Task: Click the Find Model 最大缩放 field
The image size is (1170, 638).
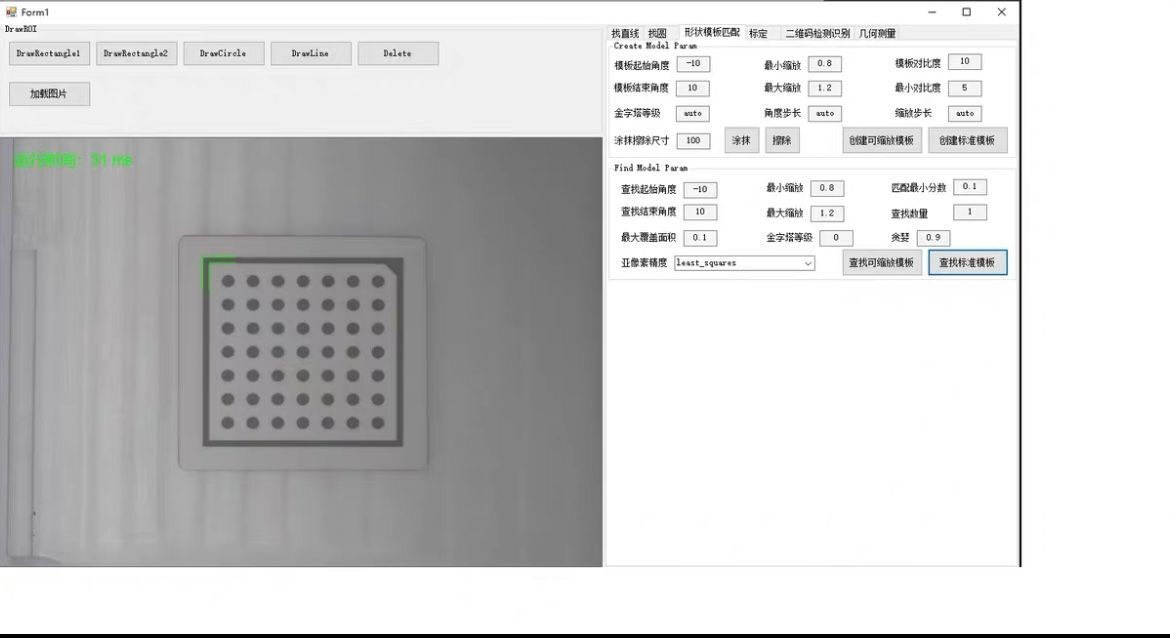Action: 828,213
